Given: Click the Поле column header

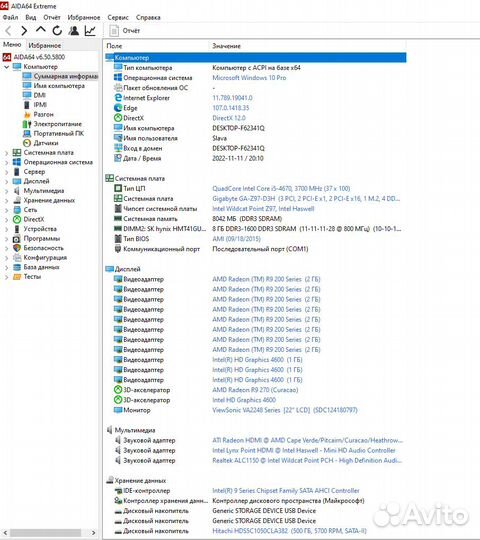Looking at the screenshot, I should pos(114,46).
